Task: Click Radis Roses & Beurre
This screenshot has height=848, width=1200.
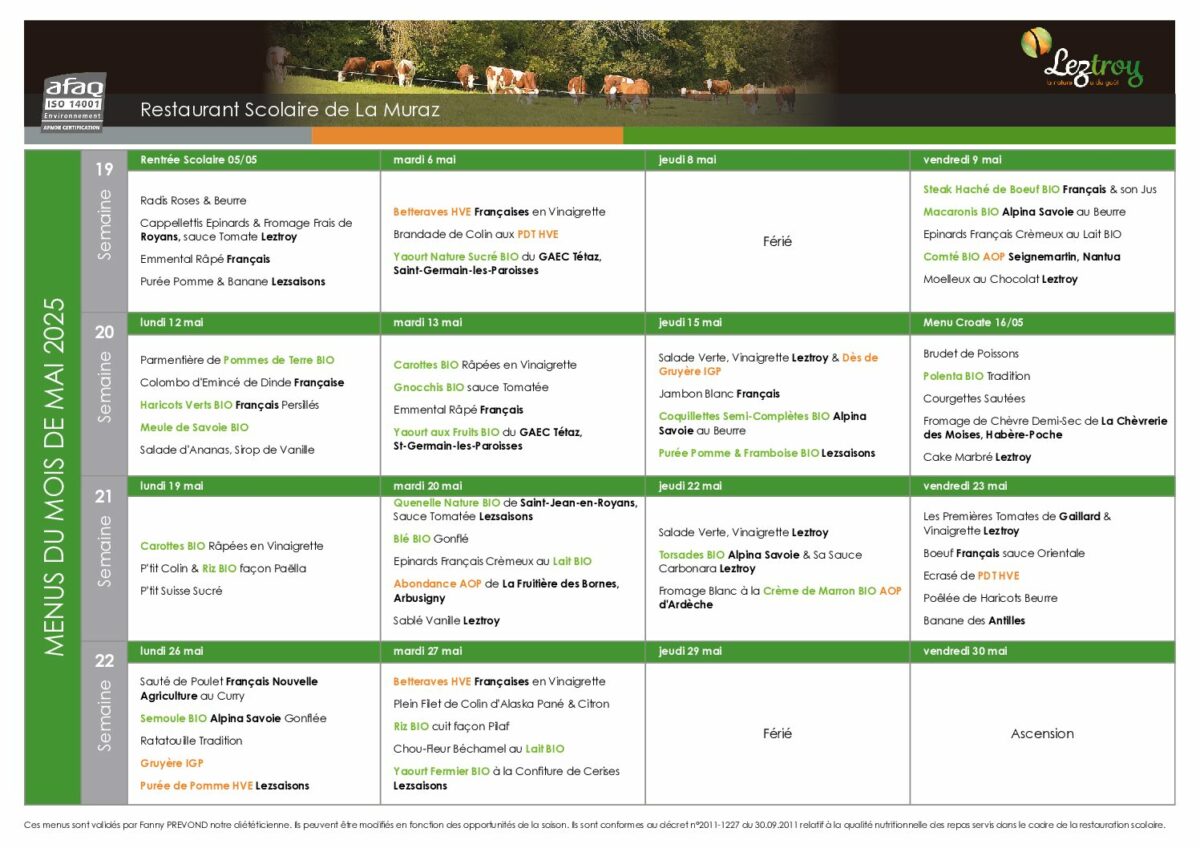Action: [193, 201]
